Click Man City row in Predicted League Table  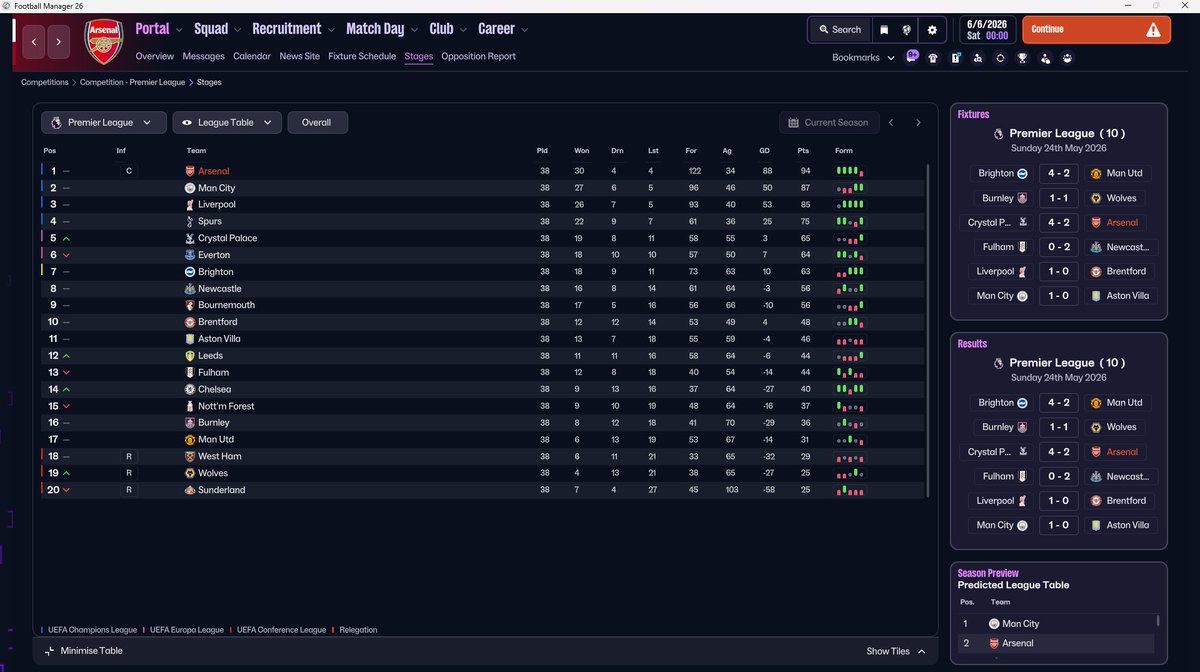1057,624
